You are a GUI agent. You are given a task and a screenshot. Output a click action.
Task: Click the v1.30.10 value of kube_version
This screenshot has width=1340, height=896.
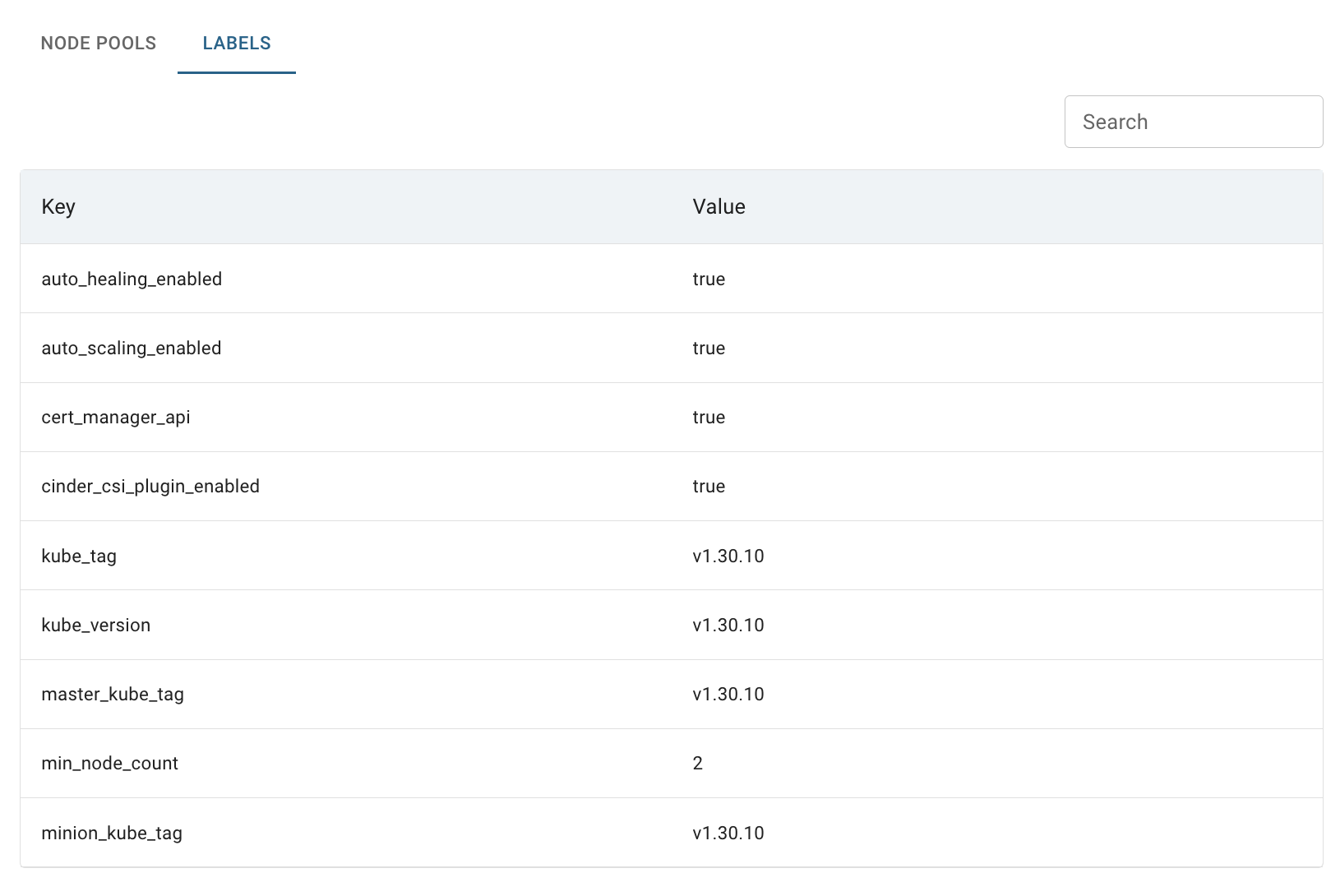click(x=728, y=626)
